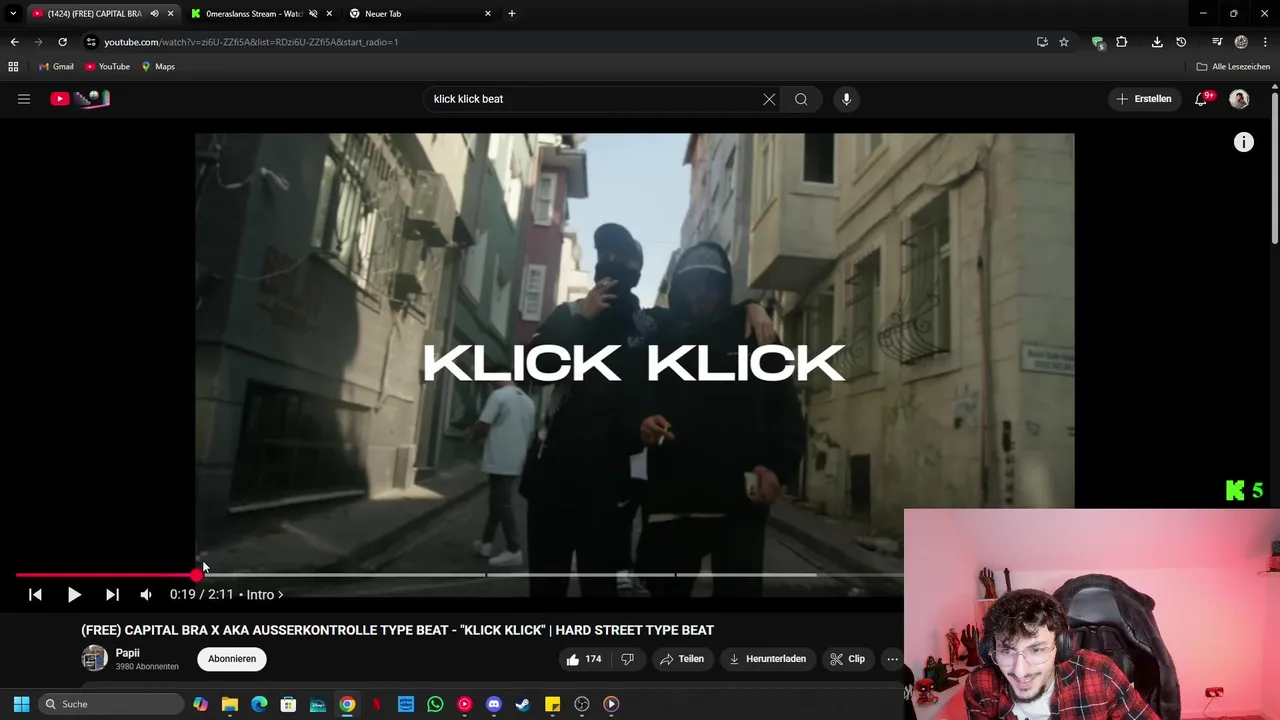Mute audio on the CAPITAL BRA tab
Screen dimensions: 1280x720
point(154,14)
